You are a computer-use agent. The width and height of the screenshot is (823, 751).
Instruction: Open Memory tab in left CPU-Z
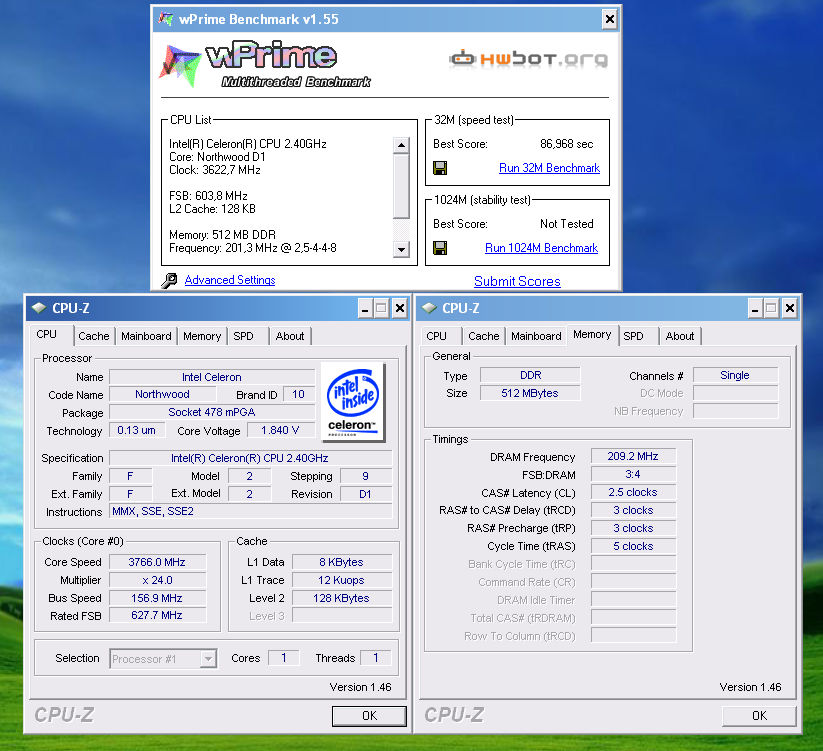202,336
